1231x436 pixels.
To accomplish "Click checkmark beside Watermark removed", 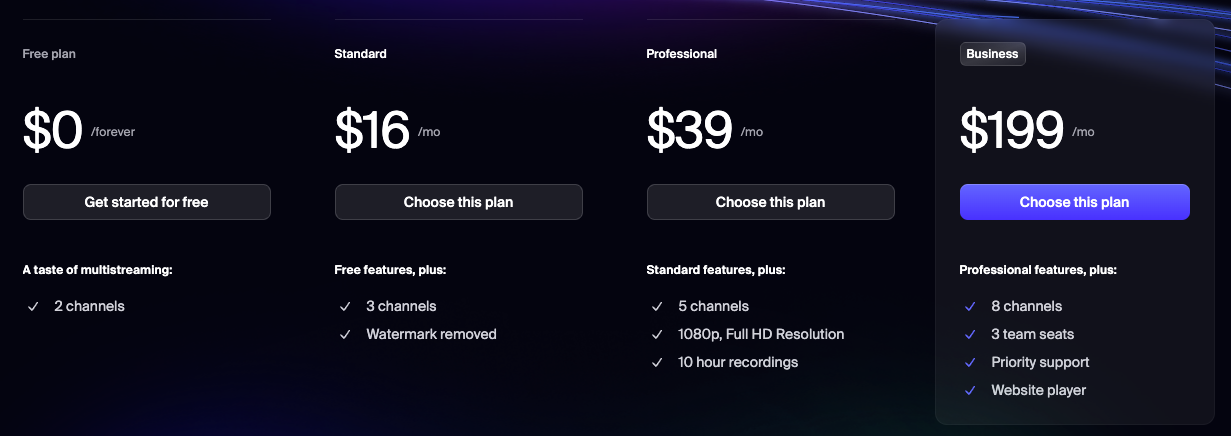I will click(x=345, y=334).
